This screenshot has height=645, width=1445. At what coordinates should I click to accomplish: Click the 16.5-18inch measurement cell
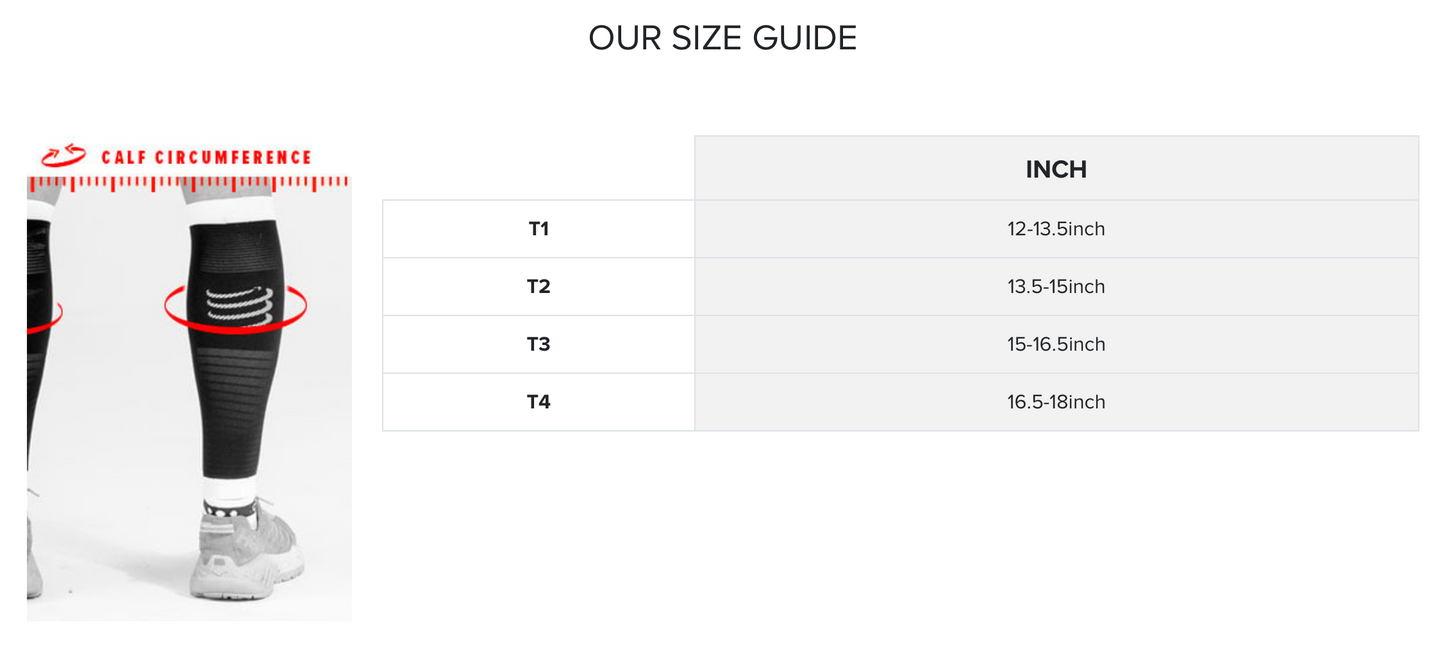click(1056, 402)
